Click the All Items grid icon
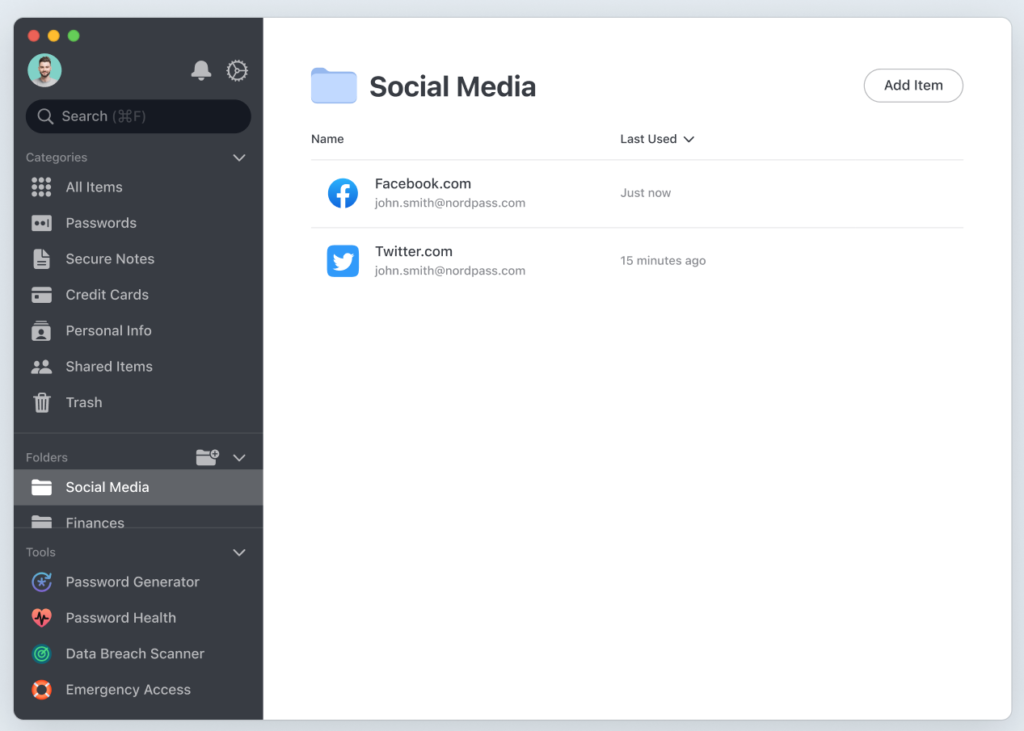Image resolution: width=1024 pixels, height=731 pixels. 41,187
